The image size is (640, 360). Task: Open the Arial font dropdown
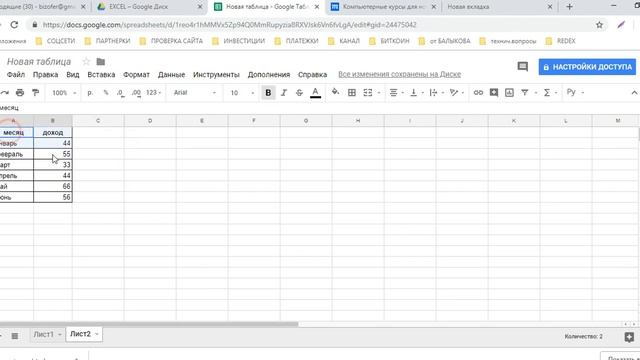click(x=195, y=93)
